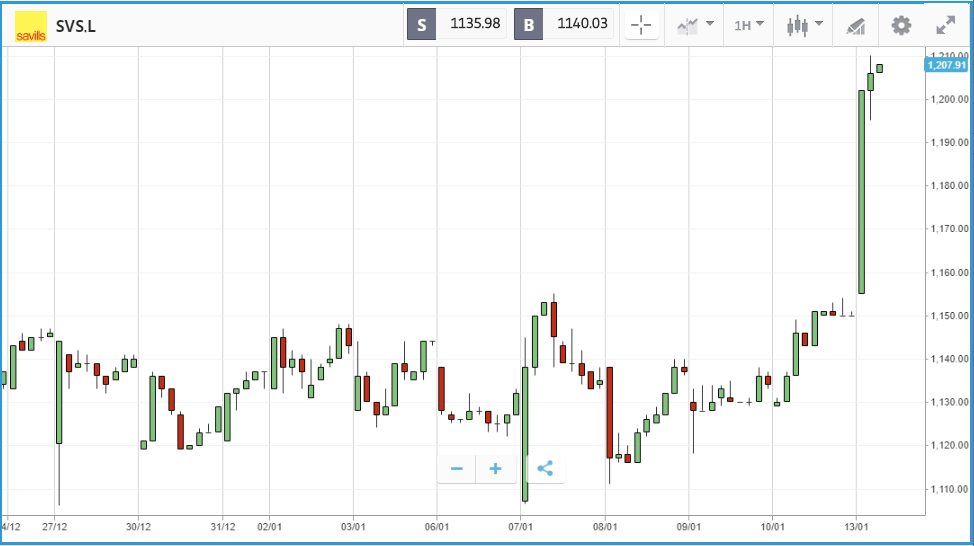Click the 1,160.00 price axis label
Screen dimensions: 974x546
949,273
